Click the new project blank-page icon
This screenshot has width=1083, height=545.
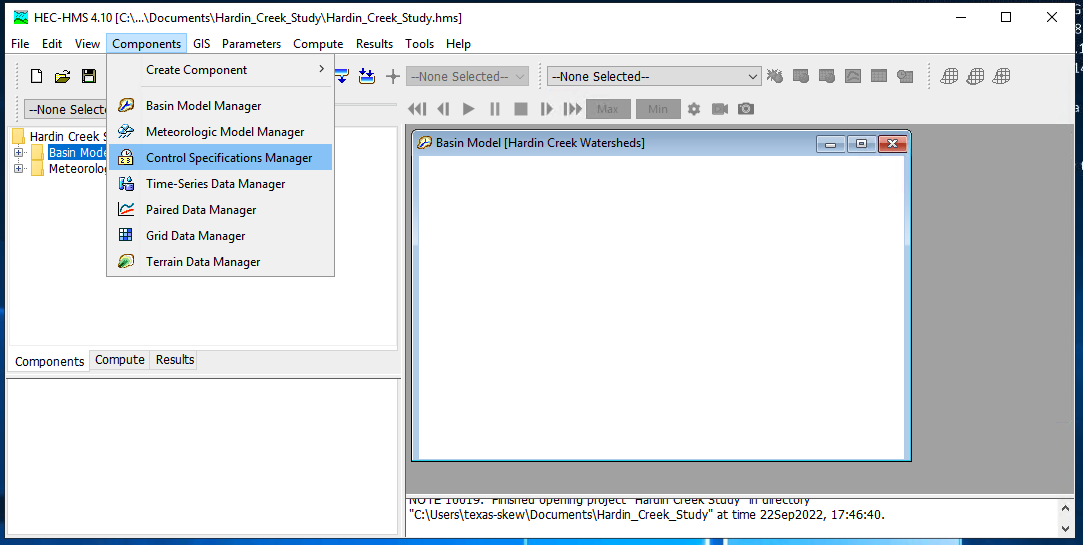[37, 77]
